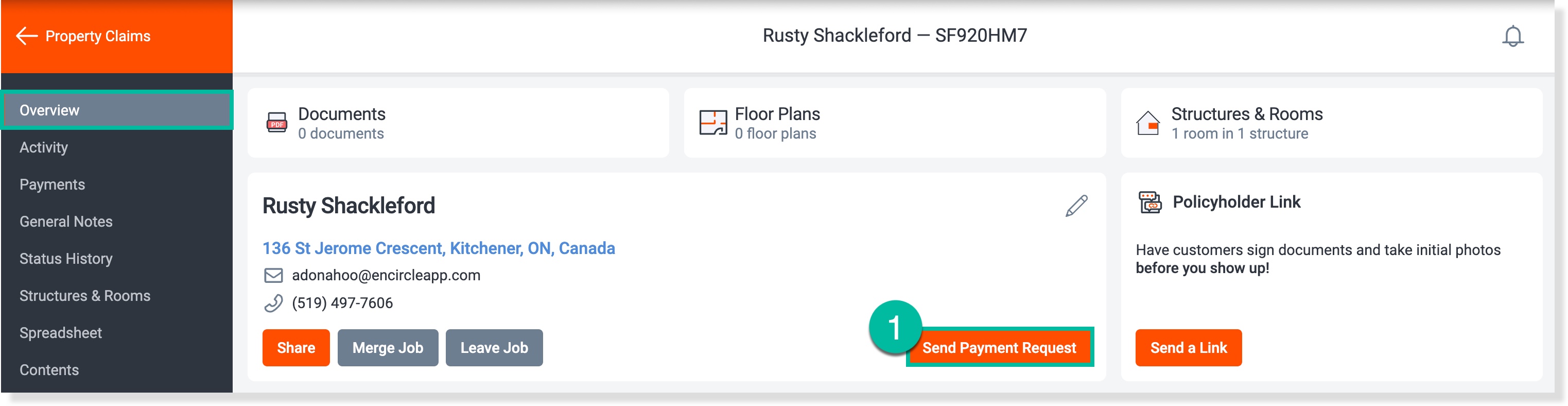Open the 136 St Jerome Crescent address link
The image size is (1568, 406).
(x=438, y=248)
